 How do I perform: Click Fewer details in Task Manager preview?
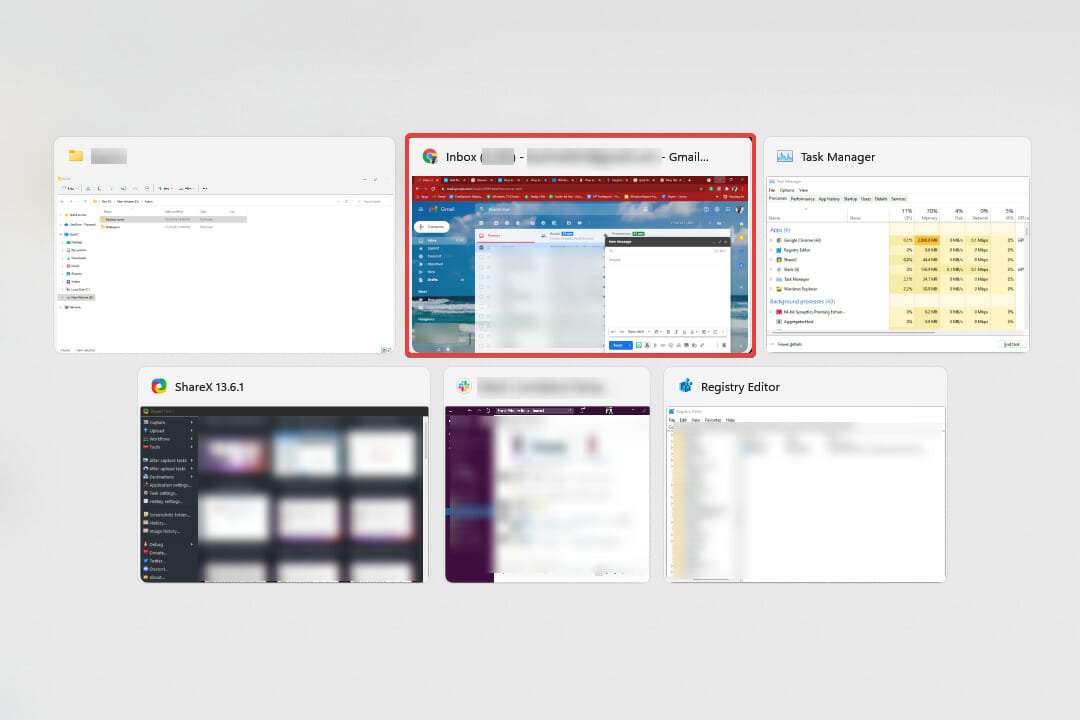click(x=789, y=344)
